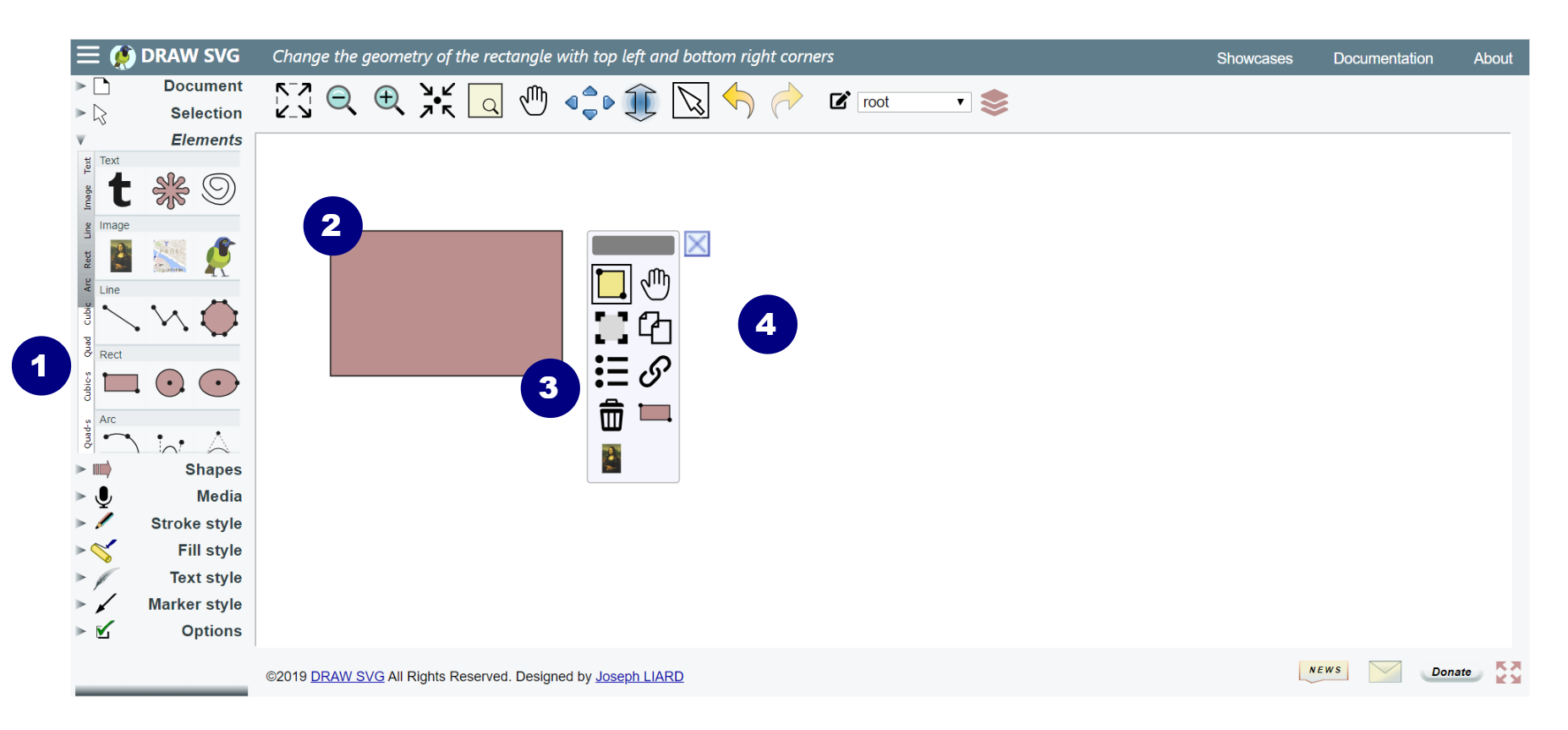Click the small rectangle icon in popup
Viewport: 1568px width, 730px height.
click(655, 413)
